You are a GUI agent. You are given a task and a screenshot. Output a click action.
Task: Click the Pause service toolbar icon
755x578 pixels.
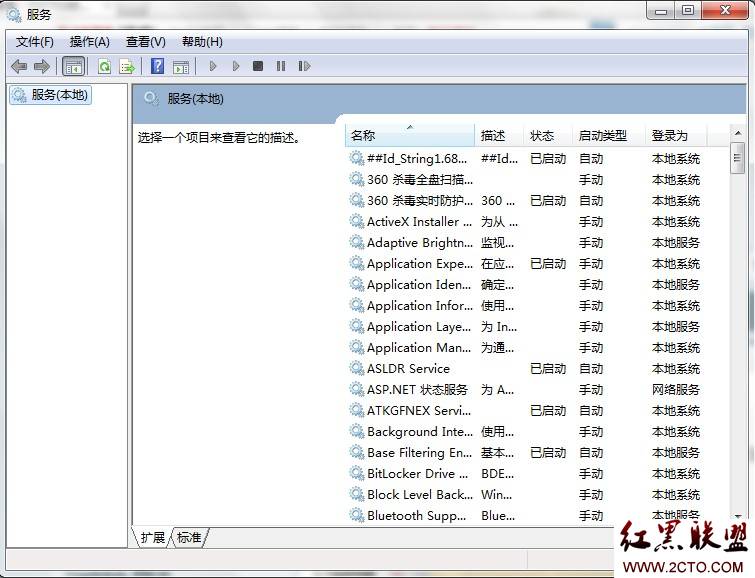click(x=281, y=66)
